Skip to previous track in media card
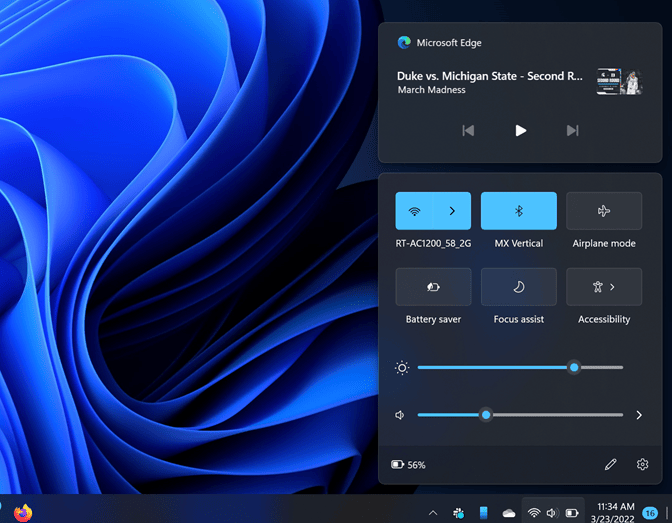The height and width of the screenshot is (523, 672). [x=468, y=130]
